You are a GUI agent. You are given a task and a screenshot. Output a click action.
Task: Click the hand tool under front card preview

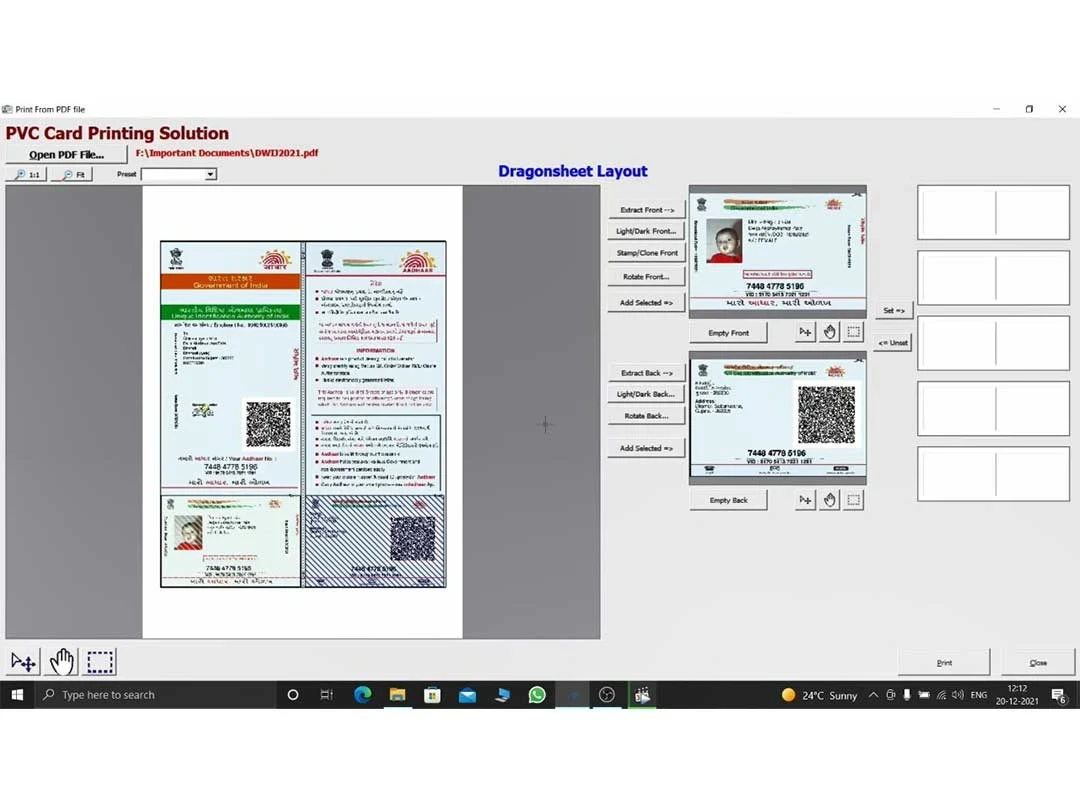click(x=829, y=332)
